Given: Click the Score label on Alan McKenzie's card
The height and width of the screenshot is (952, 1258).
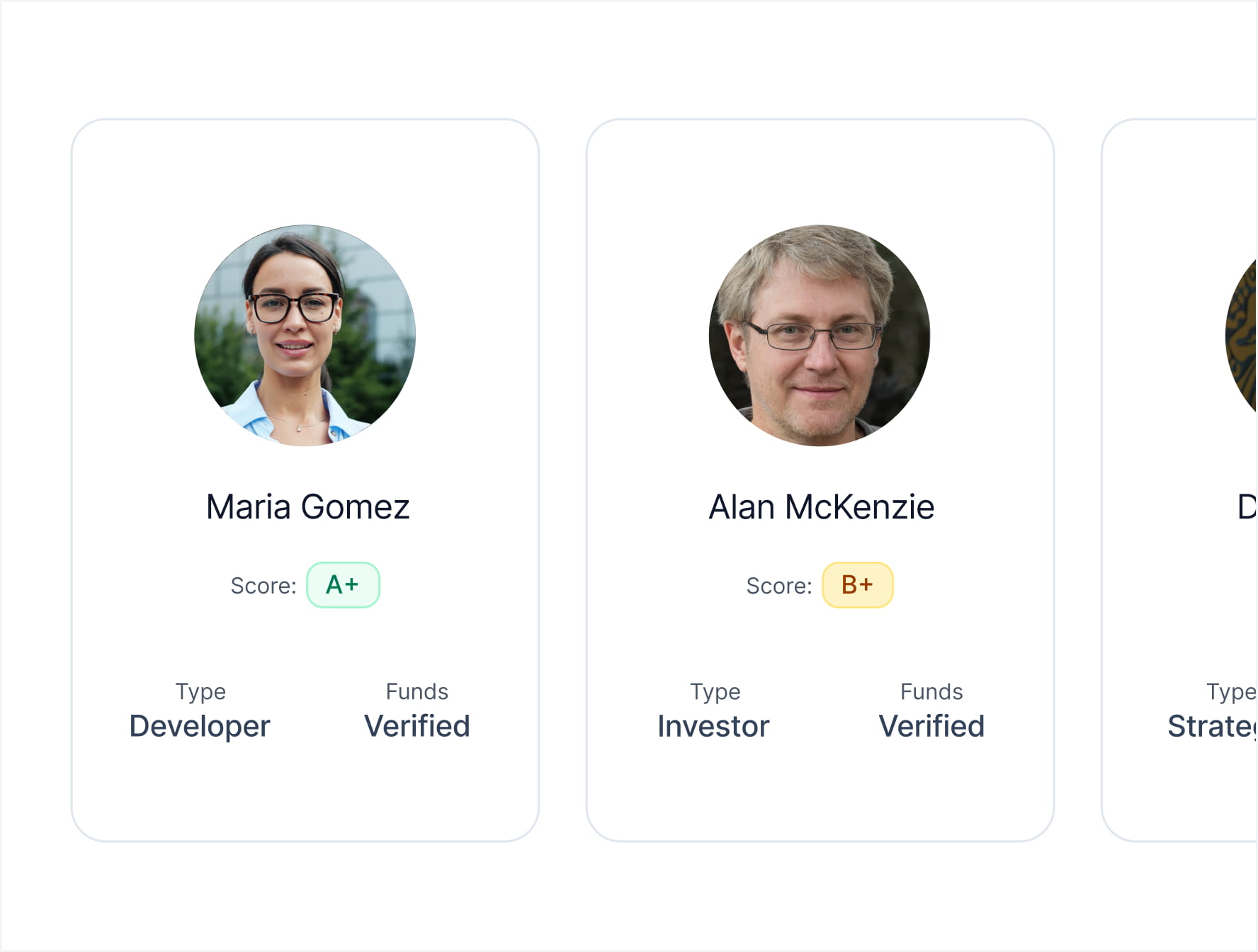Looking at the screenshot, I should pos(778,586).
